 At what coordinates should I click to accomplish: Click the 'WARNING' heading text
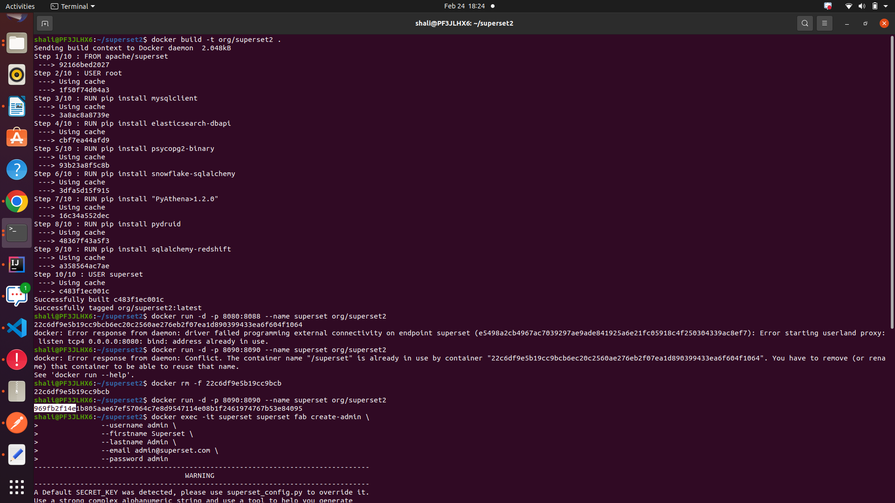(200, 476)
